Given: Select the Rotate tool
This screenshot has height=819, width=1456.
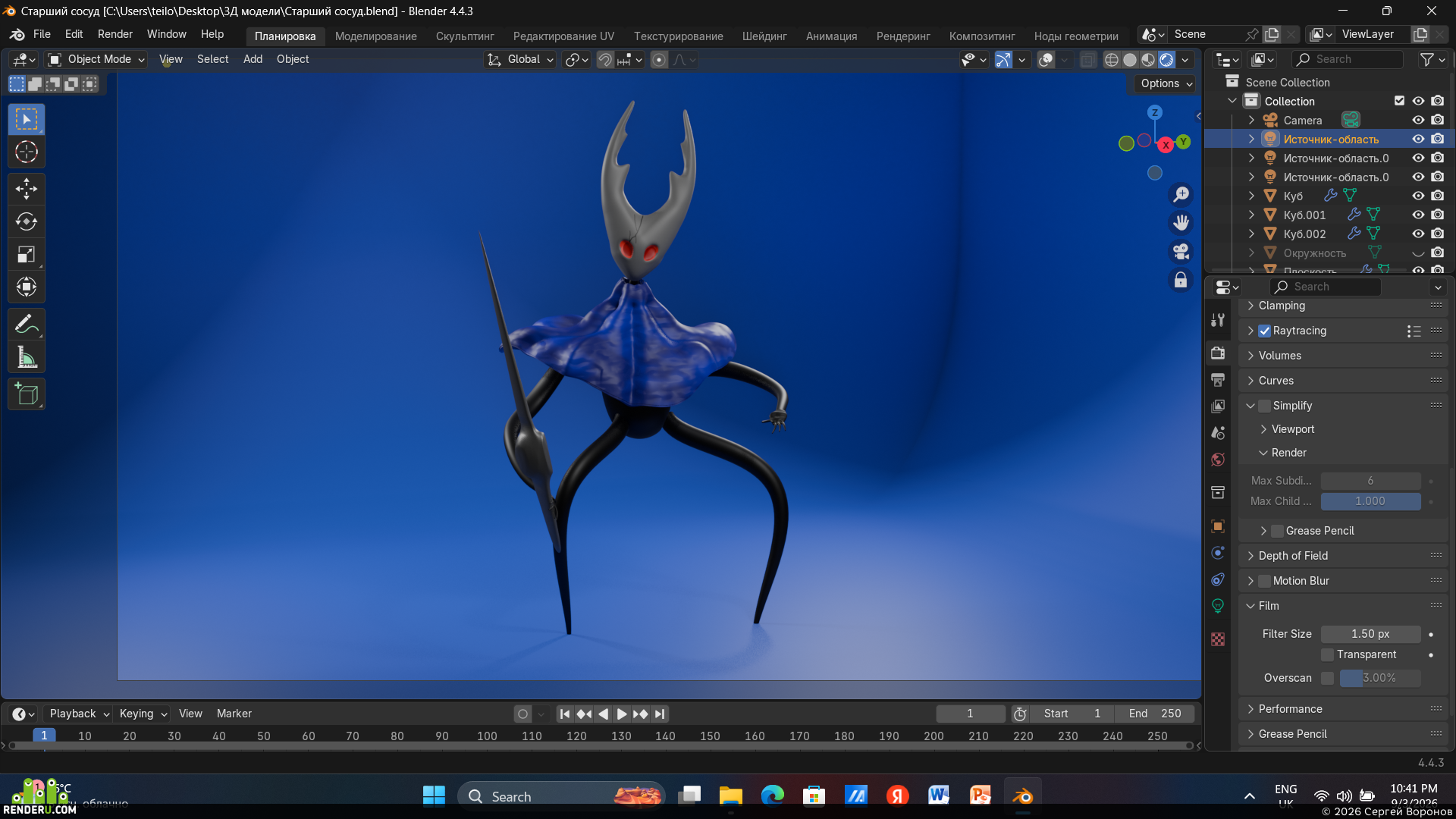Looking at the screenshot, I should 27,221.
